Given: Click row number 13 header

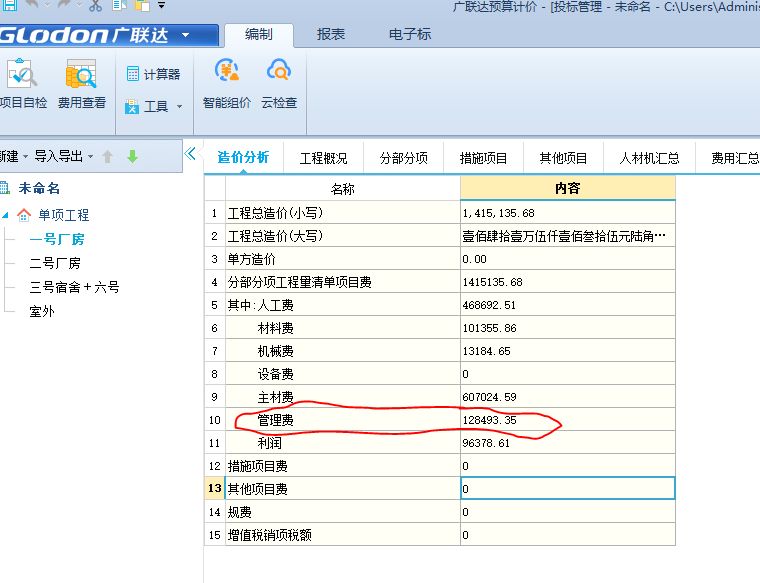Looking at the screenshot, I should [x=215, y=488].
